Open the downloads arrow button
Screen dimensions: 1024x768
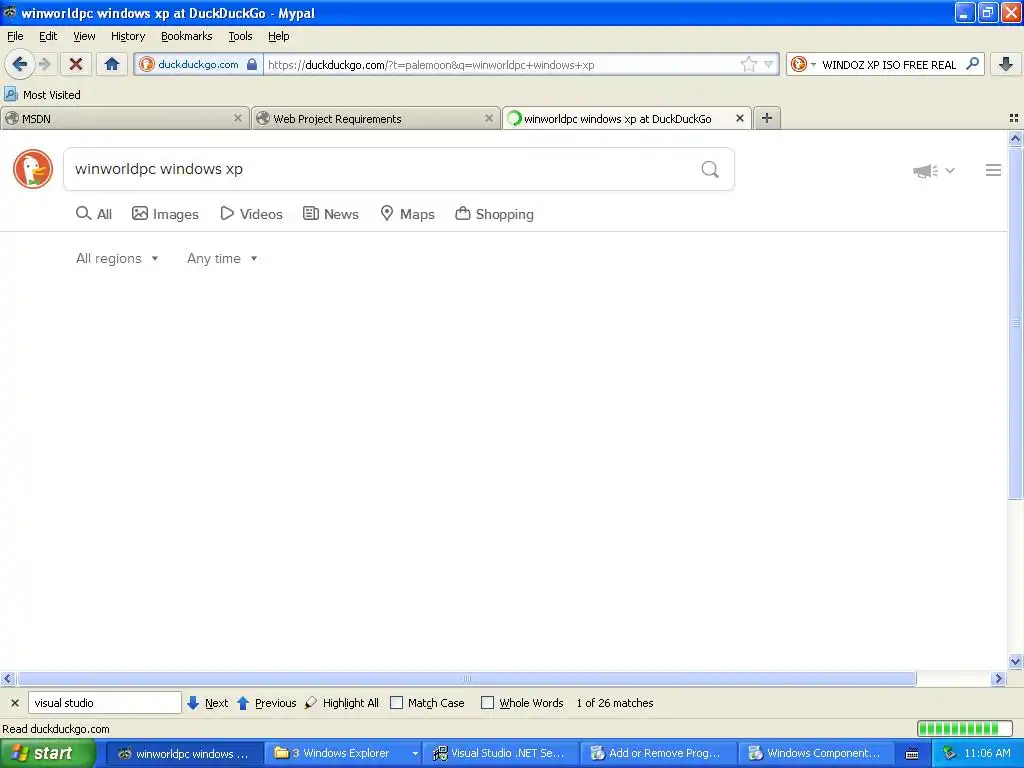click(x=1006, y=64)
